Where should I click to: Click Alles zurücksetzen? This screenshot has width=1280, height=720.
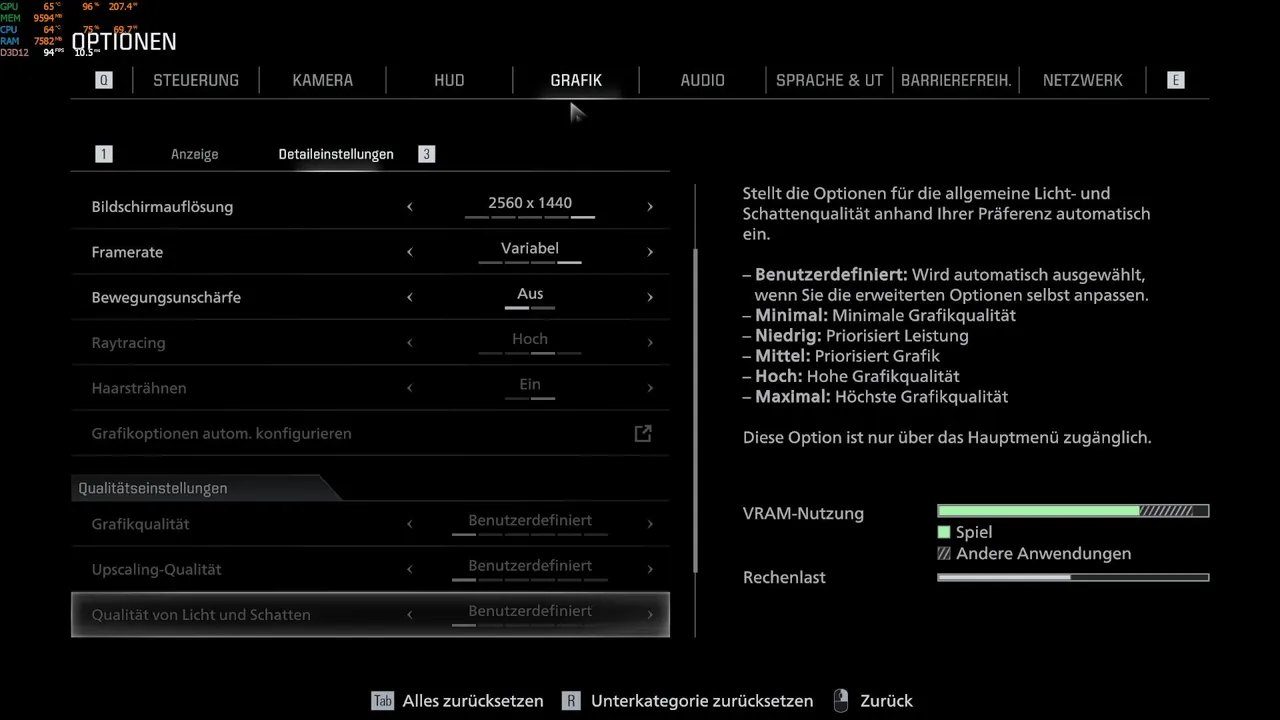click(473, 701)
